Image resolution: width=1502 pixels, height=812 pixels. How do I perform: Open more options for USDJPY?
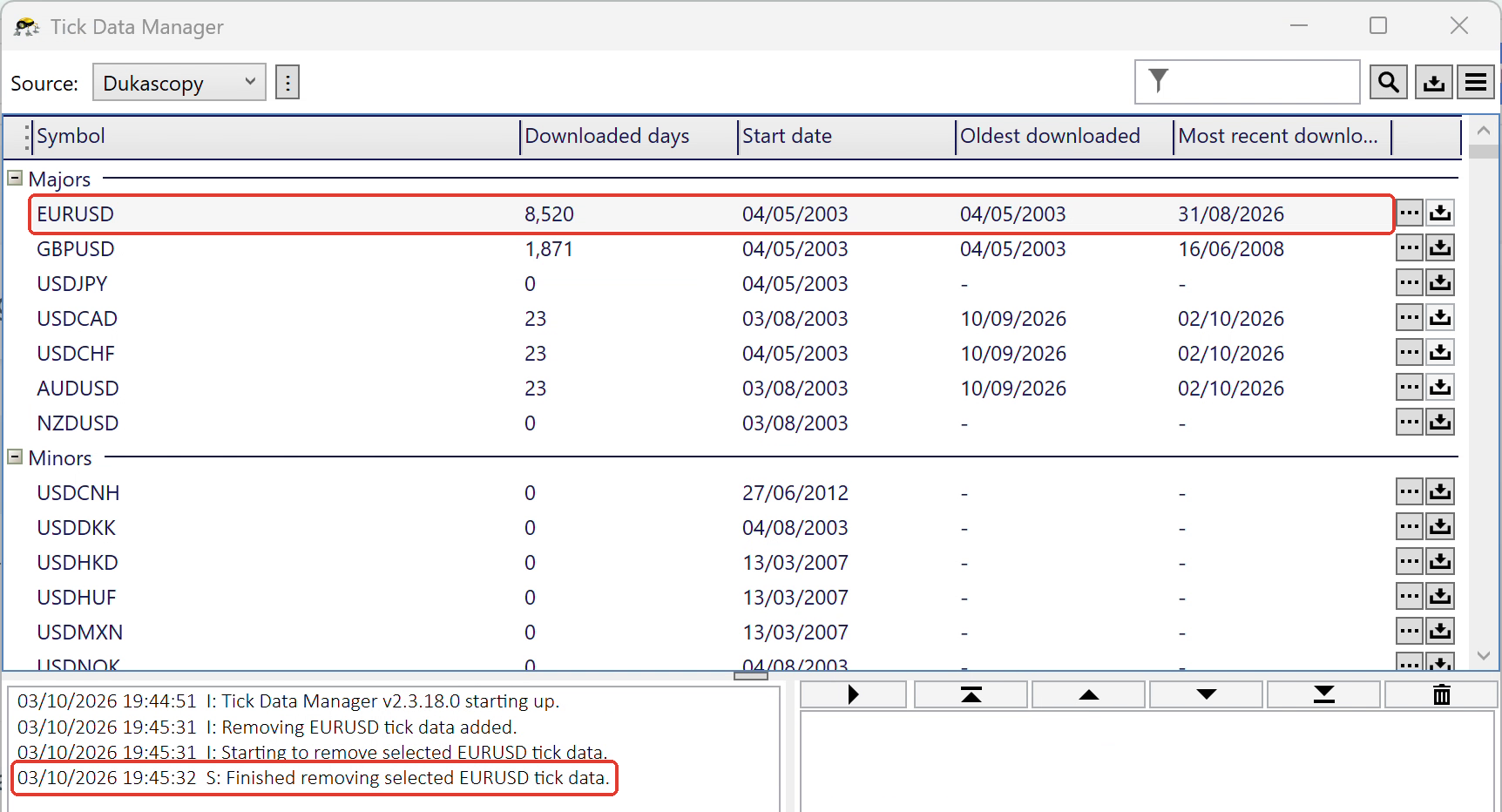[1410, 283]
